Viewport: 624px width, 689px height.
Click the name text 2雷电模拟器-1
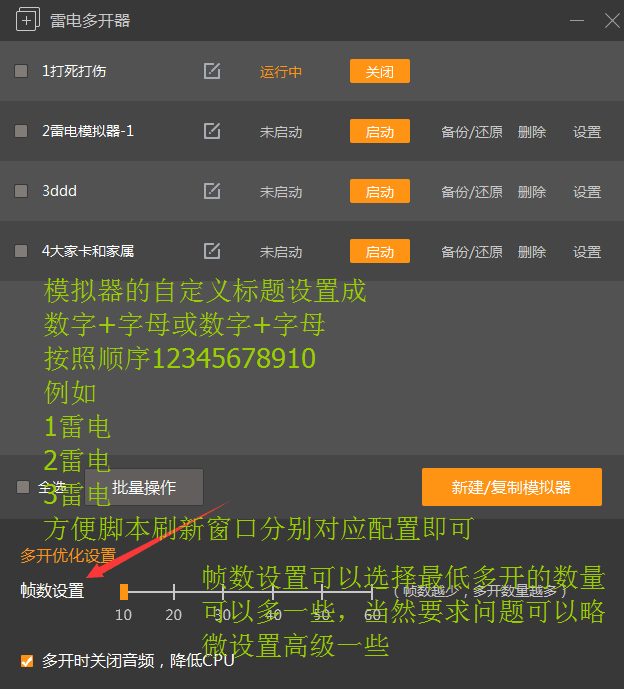click(88, 131)
